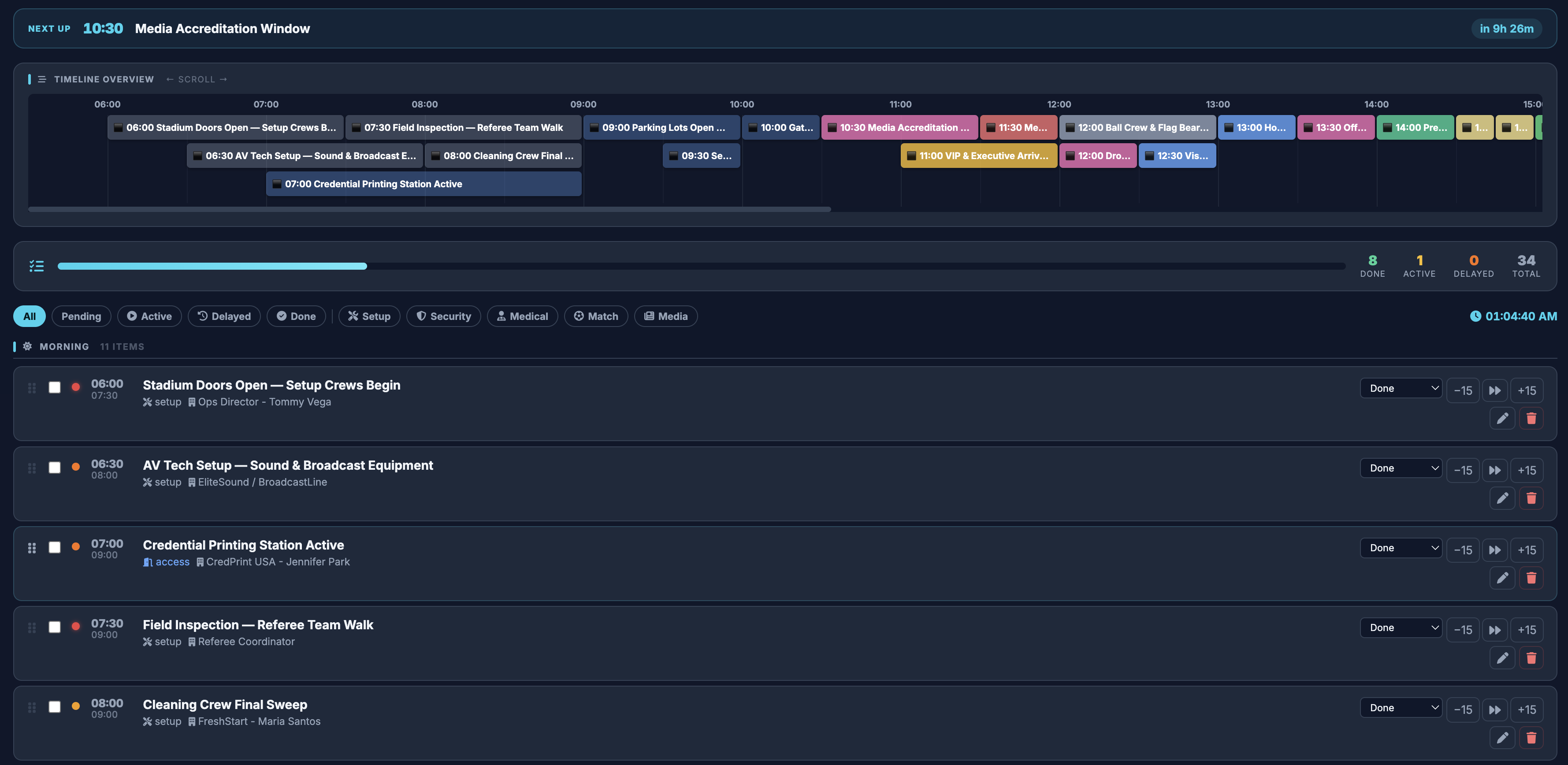Delete the AV Tech Setup item via trash icon
The height and width of the screenshot is (765, 1568).
tap(1531, 498)
